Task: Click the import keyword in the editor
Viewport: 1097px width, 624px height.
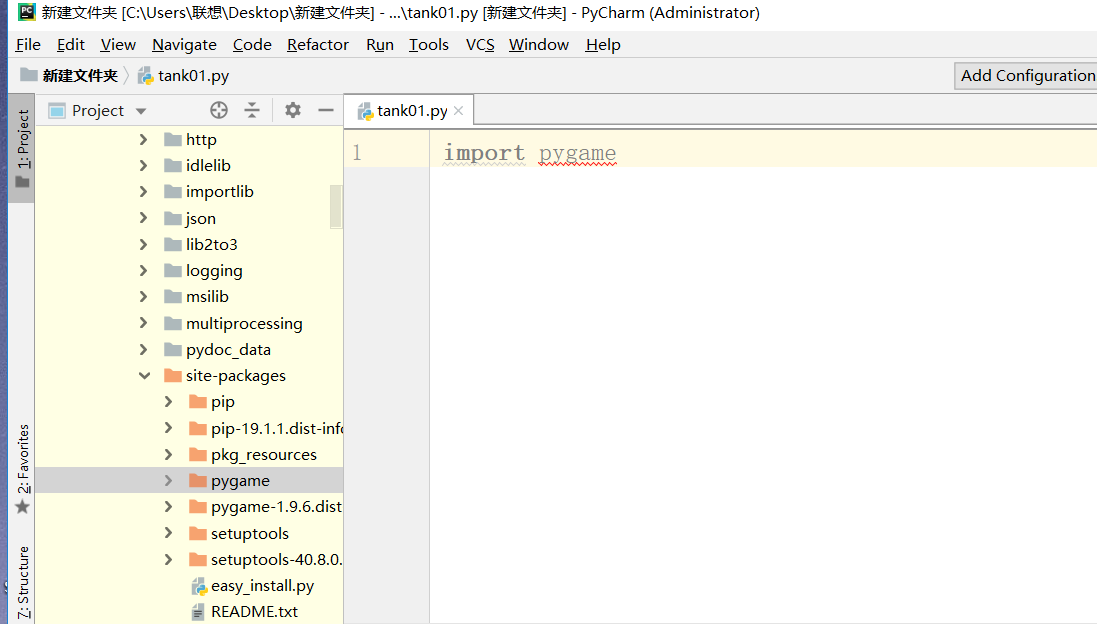Action: click(484, 153)
